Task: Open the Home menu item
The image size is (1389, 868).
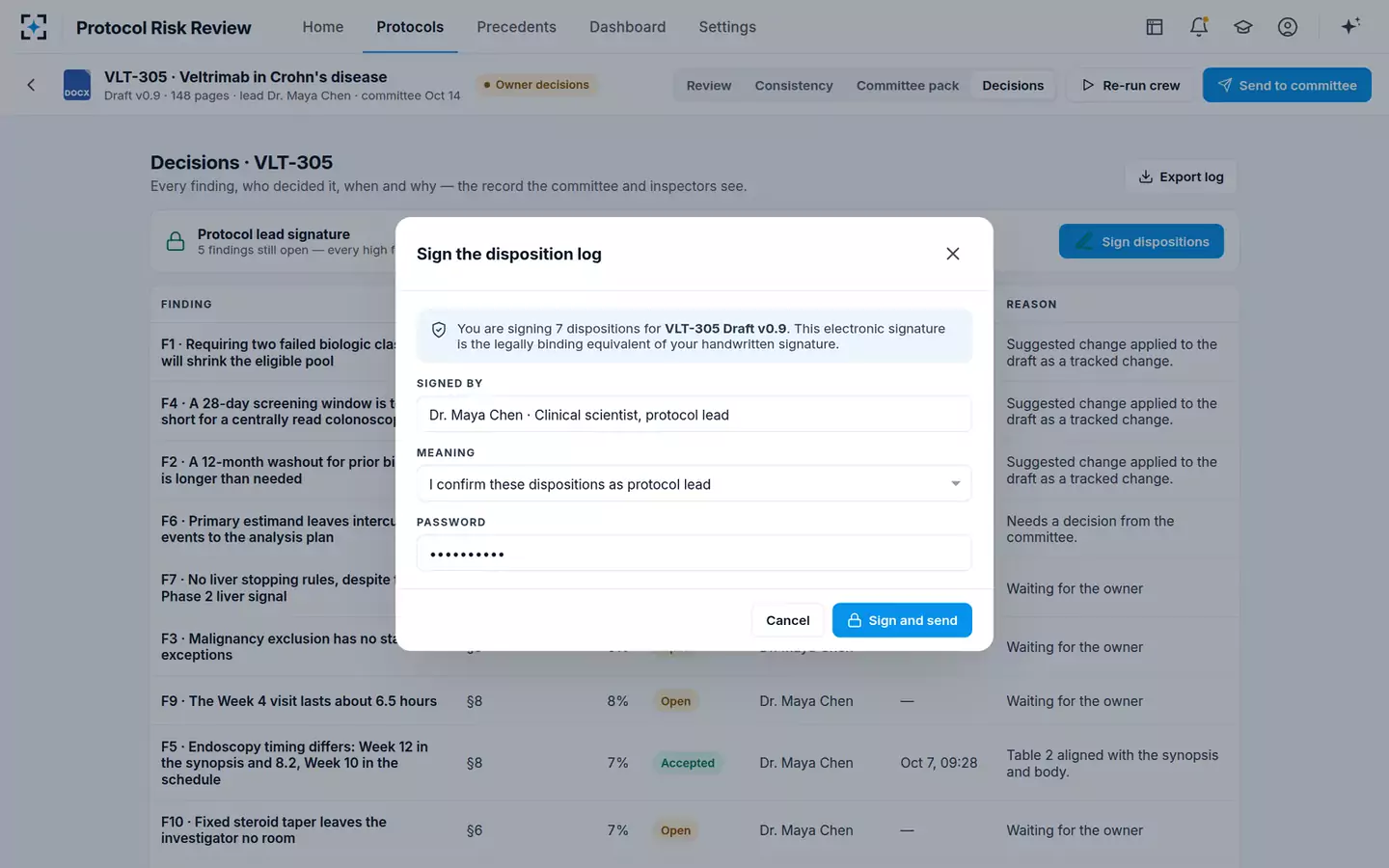Action: click(x=323, y=27)
